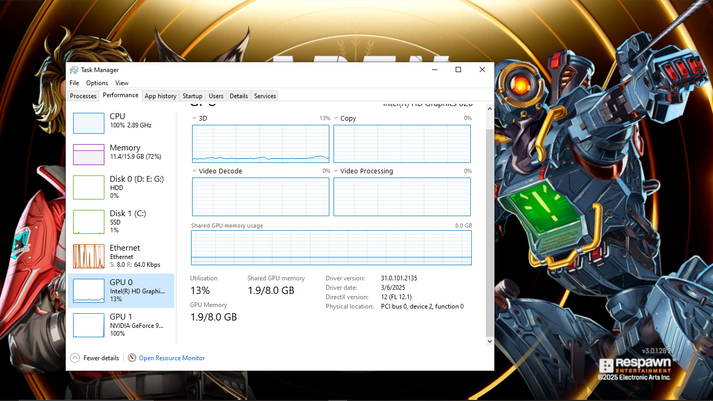Click the Shared GPU memory 1.9/8.0 GB value
The height and width of the screenshot is (401, 713).
[271, 291]
